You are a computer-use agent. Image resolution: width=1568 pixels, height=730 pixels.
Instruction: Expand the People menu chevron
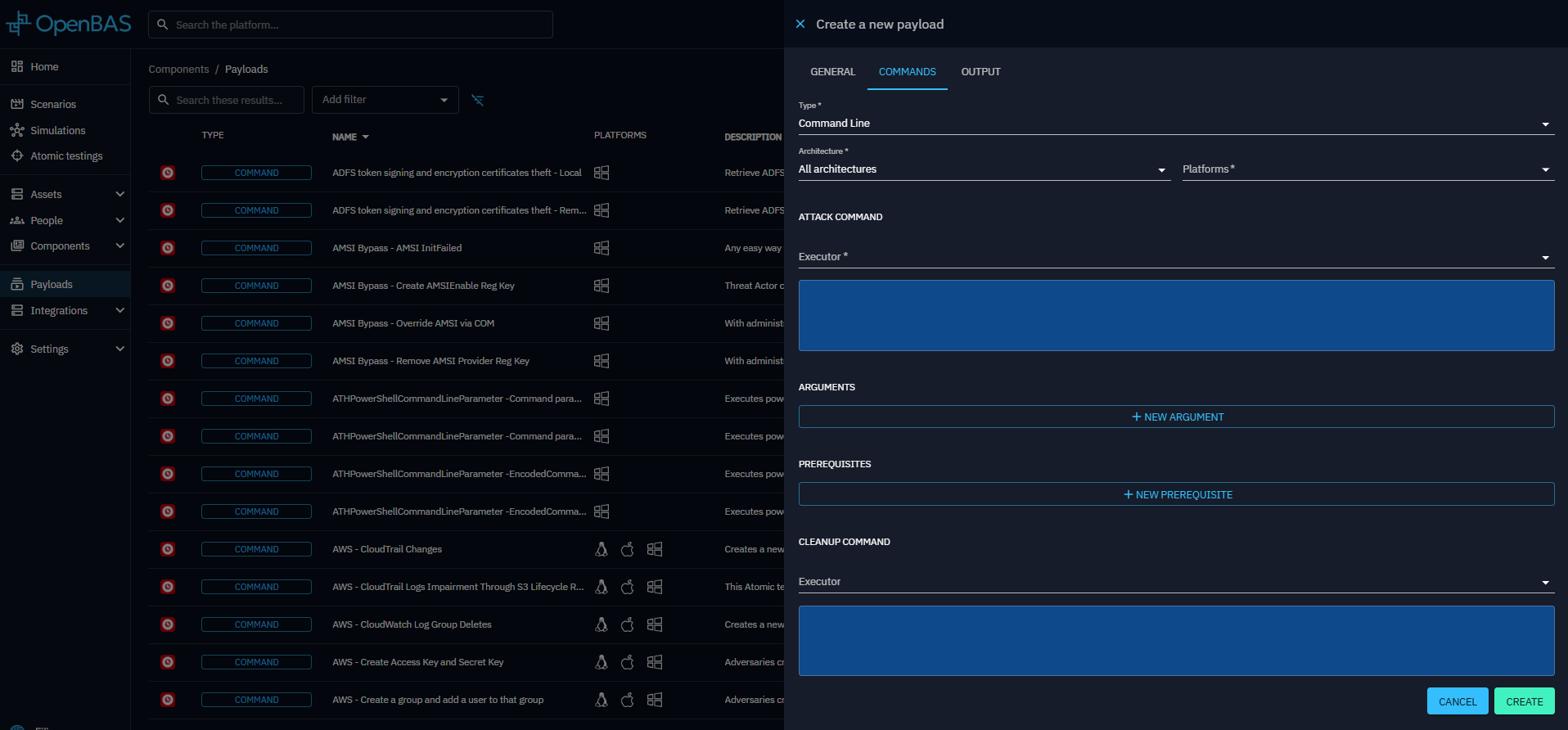(x=120, y=221)
